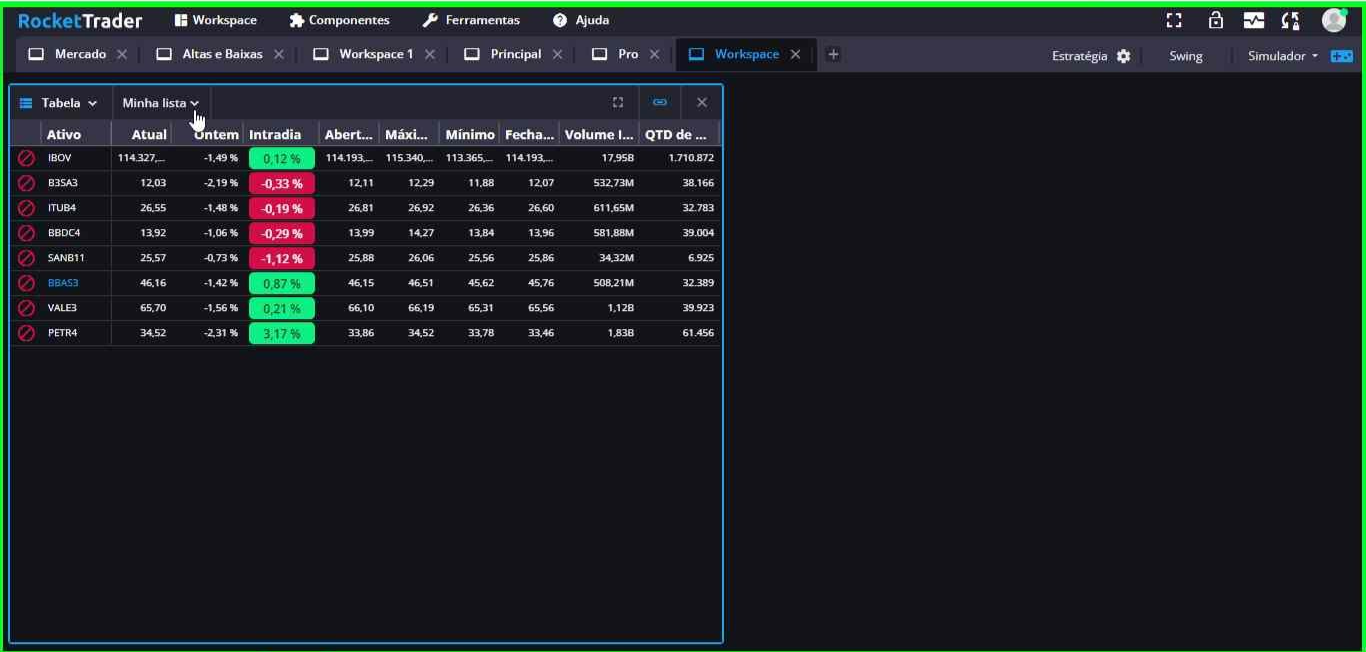Remove SANB11 row with its red icon

[x=27, y=258]
